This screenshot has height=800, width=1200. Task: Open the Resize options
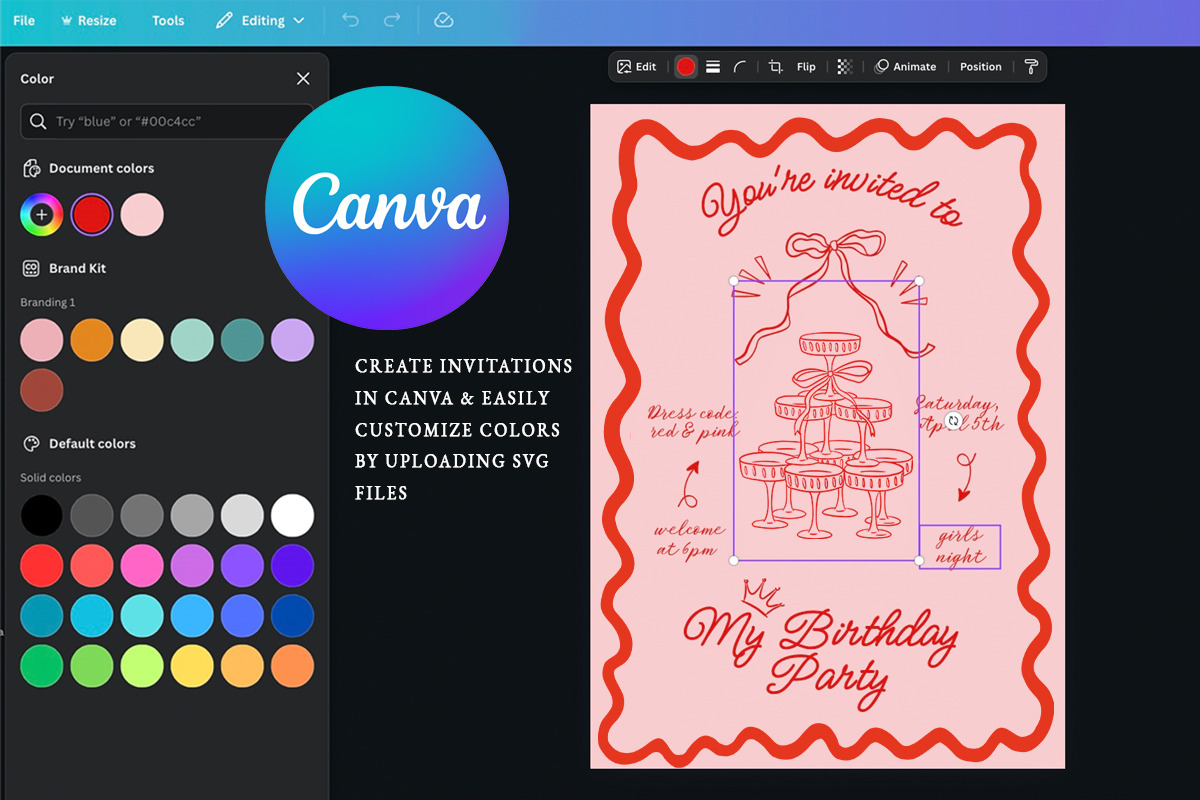pyautogui.click(x=88, y=20)
